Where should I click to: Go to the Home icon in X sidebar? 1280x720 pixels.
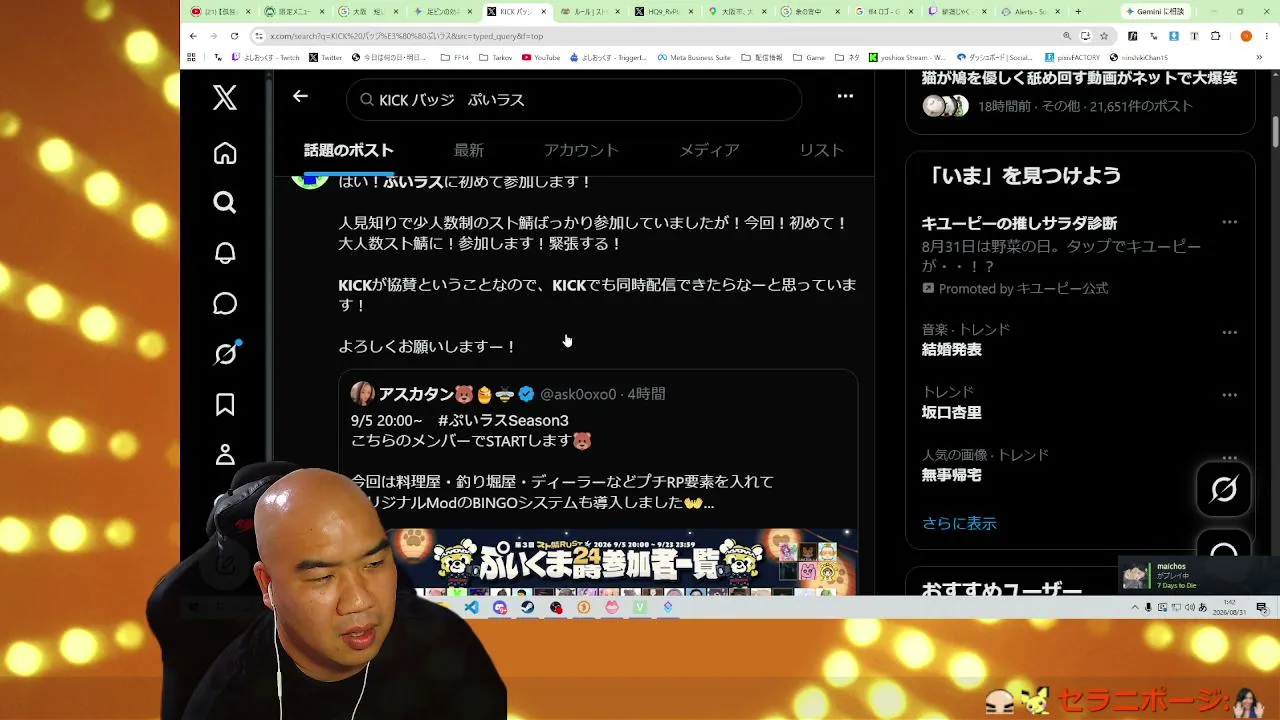coord(225,153)
